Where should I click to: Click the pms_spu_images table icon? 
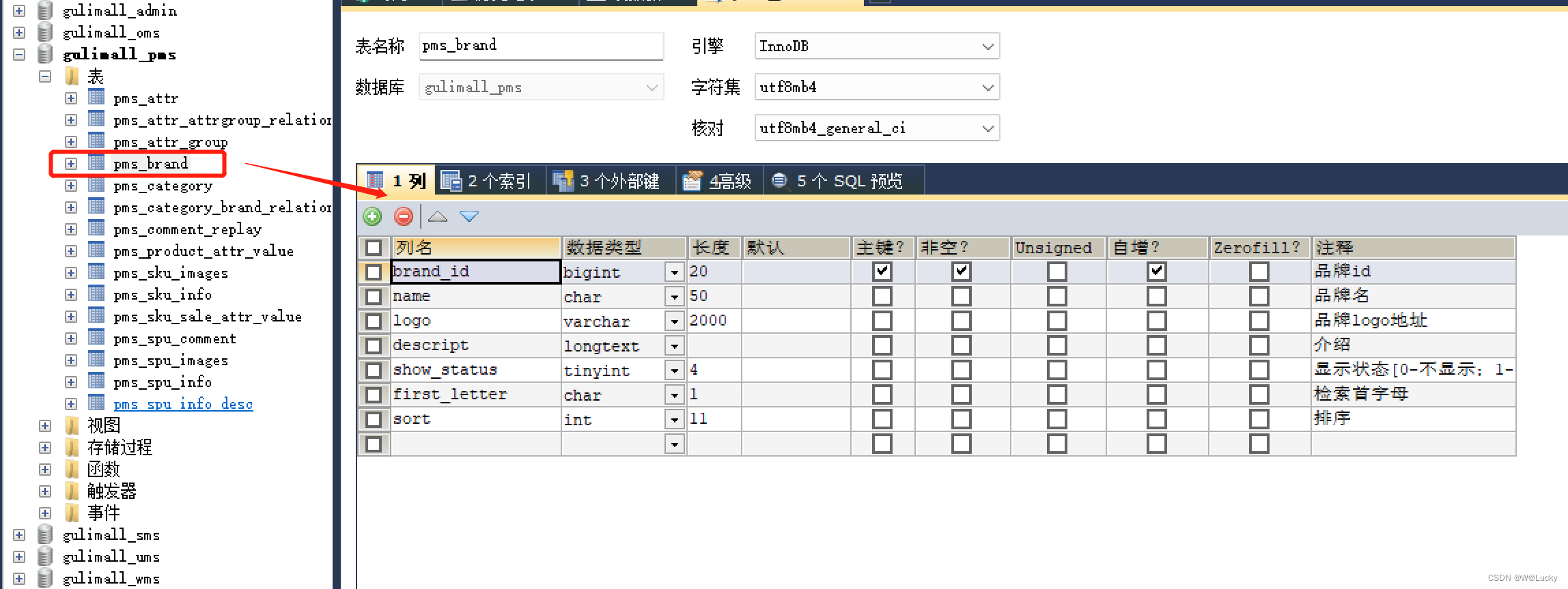pyautogui.click(x=96, y=360)
